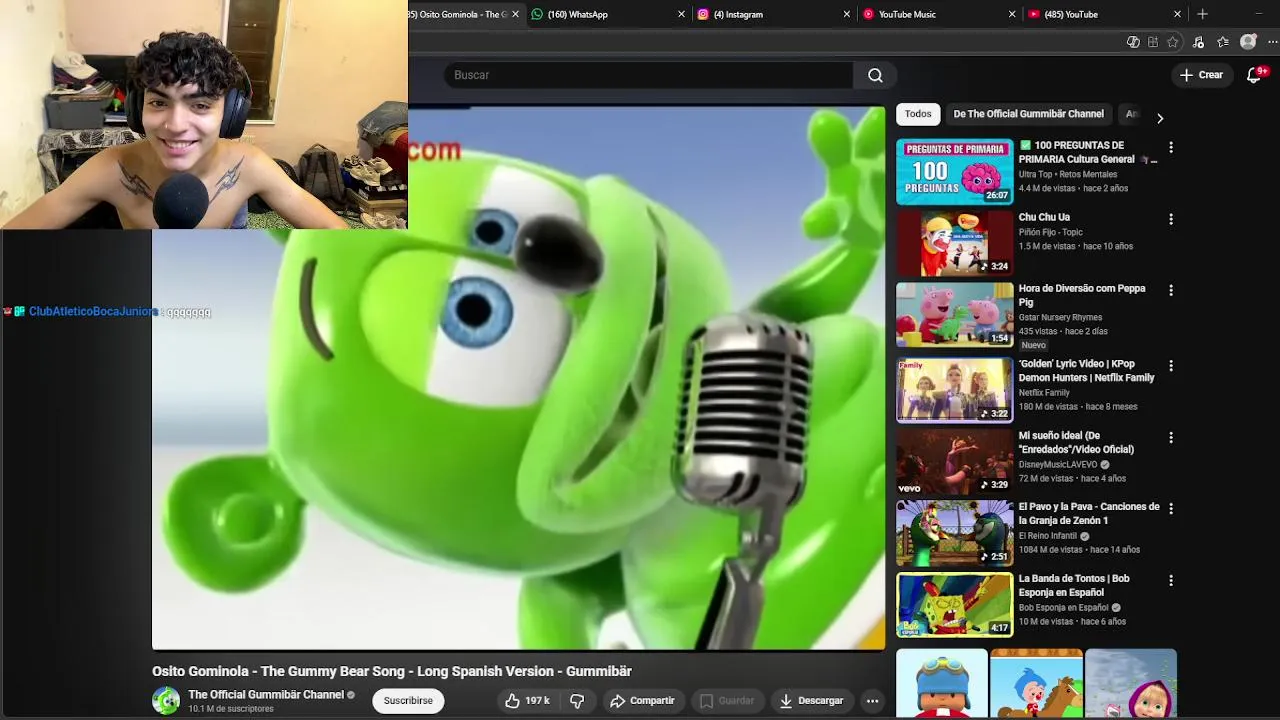Open the browser favorites list icon
1280x720 pixels.
pos(1223,42)
